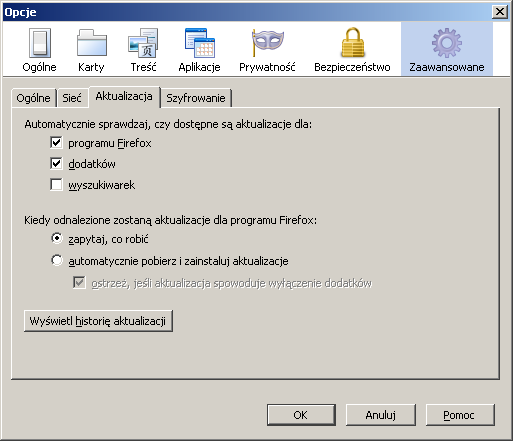Select the Zaawansowane gear icon panel
Viewport: 513px width, 441px height.
tap(447, 50)
